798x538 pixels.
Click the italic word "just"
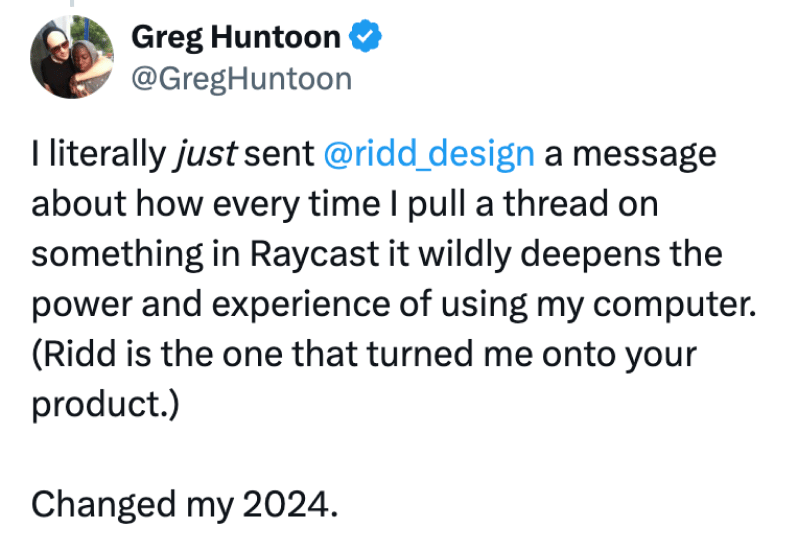coord(206,154)
